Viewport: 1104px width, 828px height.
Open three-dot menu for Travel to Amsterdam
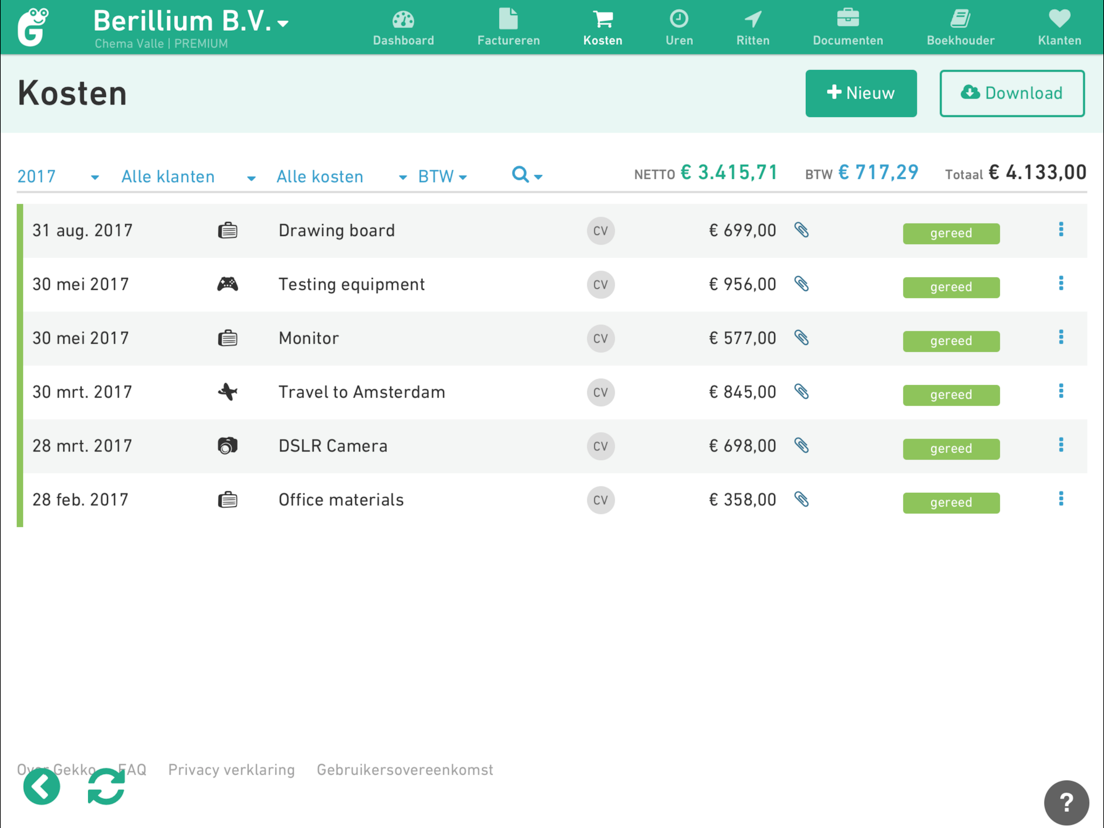(1061, 391)
